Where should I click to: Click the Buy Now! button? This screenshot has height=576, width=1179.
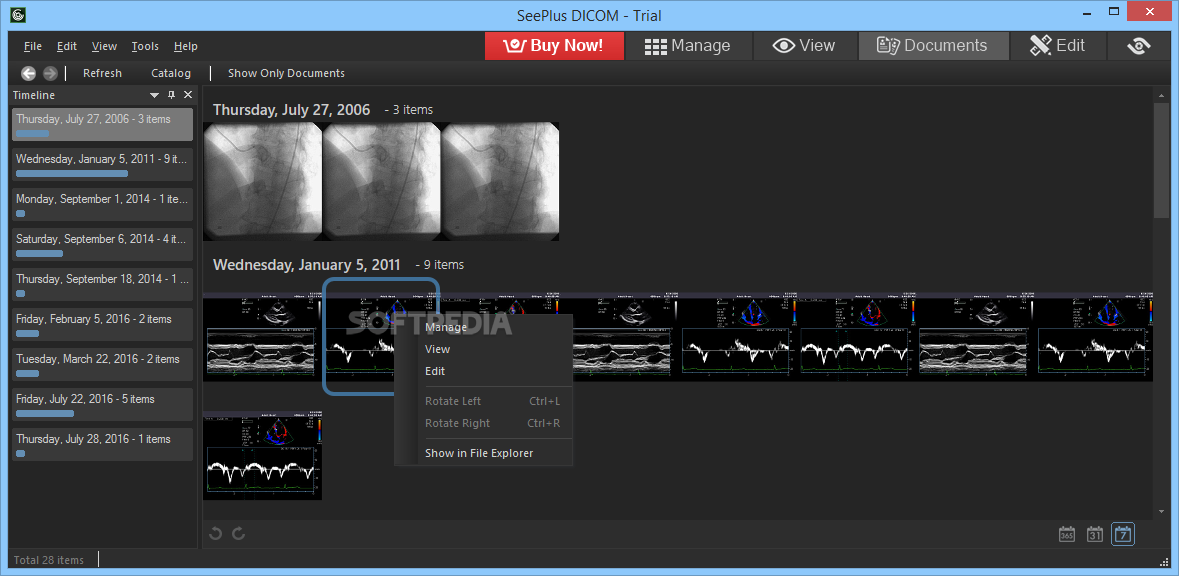pyautogui.click(x=554, y=45)
